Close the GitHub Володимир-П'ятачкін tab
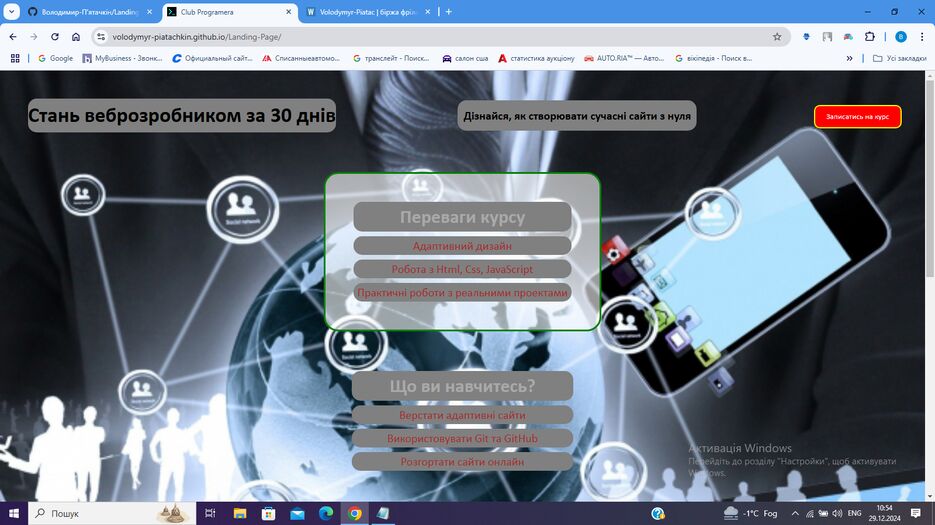 (x=150, y=12)
